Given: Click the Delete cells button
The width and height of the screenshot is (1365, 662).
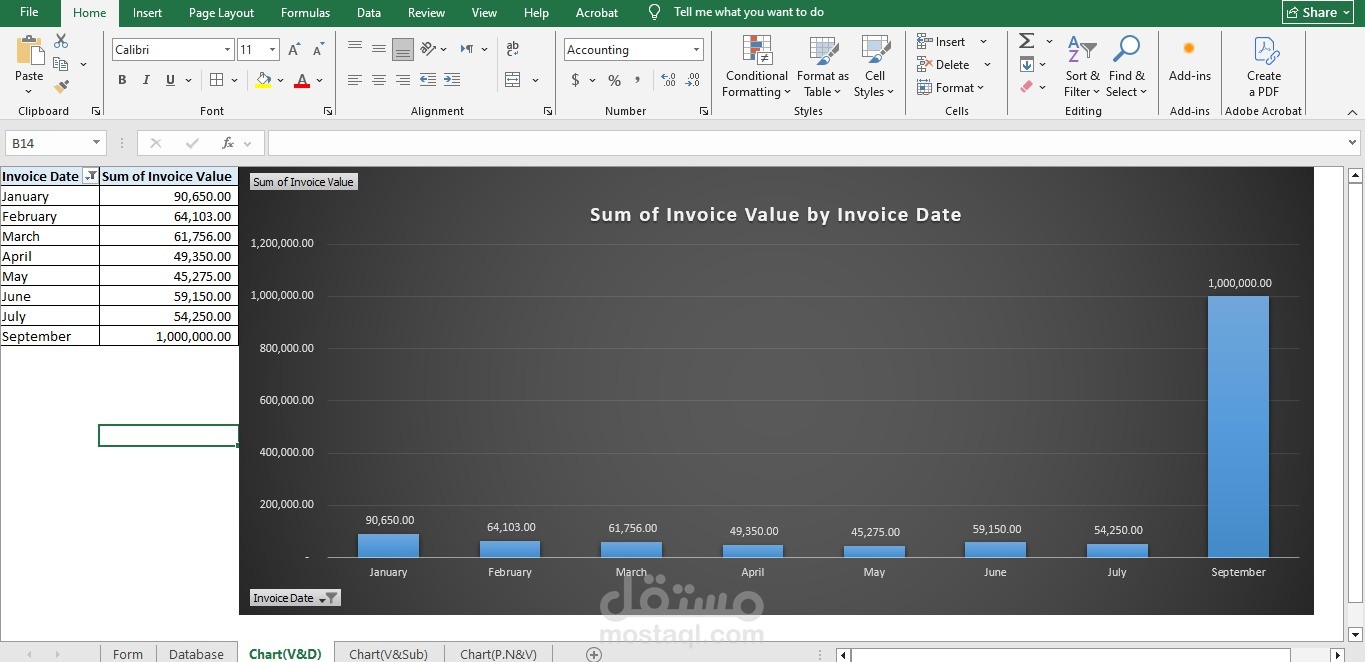Looking at the screenshot, I should [943, 64].
